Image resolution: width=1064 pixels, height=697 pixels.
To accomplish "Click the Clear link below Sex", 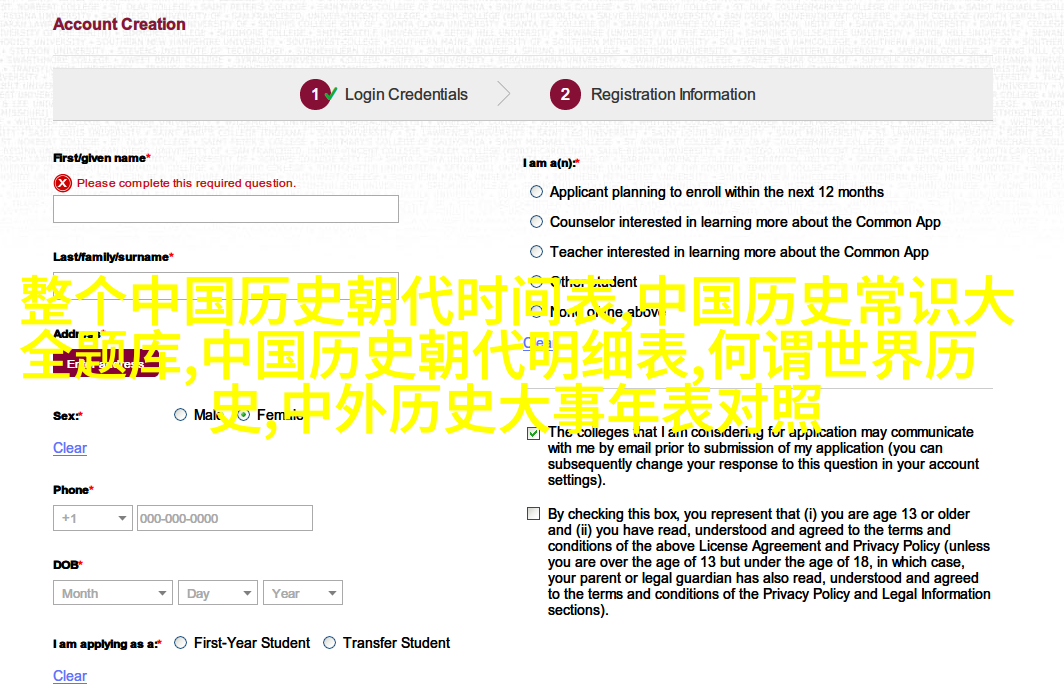I will pyautogui.click(x=70, y=448).
